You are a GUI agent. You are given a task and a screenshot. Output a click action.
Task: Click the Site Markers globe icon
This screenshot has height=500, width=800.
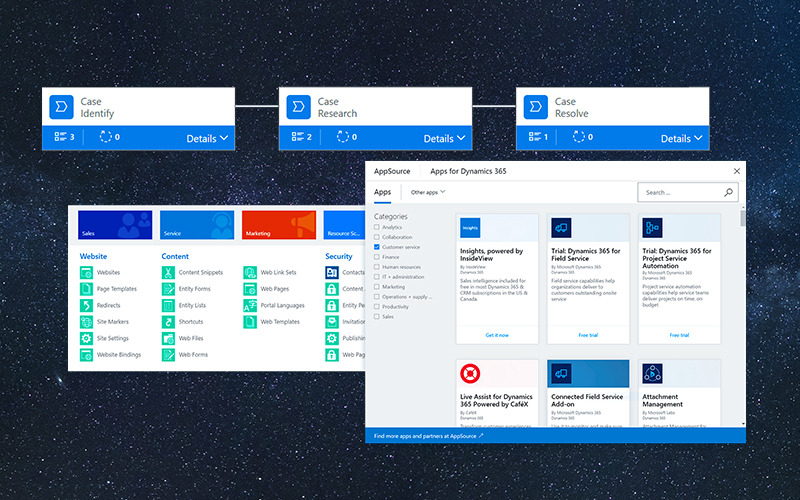pyautogui.click(x=86, y=322)
